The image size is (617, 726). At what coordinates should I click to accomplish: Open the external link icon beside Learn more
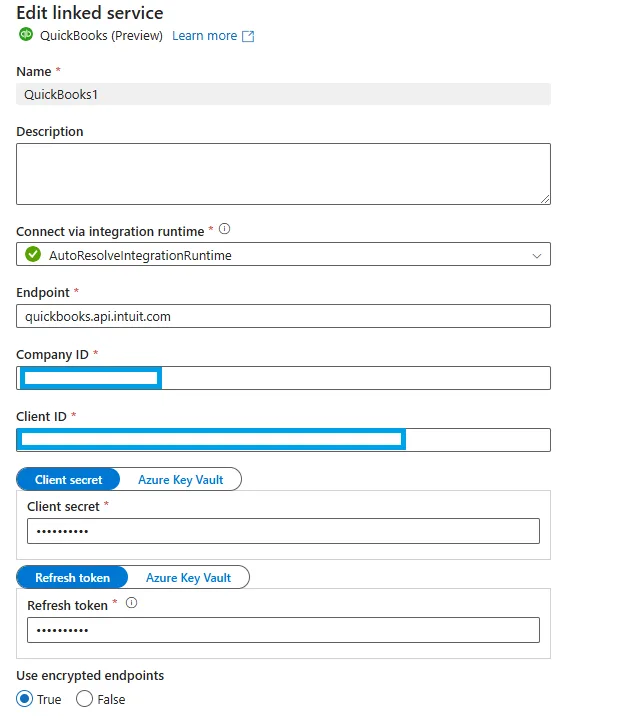(x=248, y=36)
